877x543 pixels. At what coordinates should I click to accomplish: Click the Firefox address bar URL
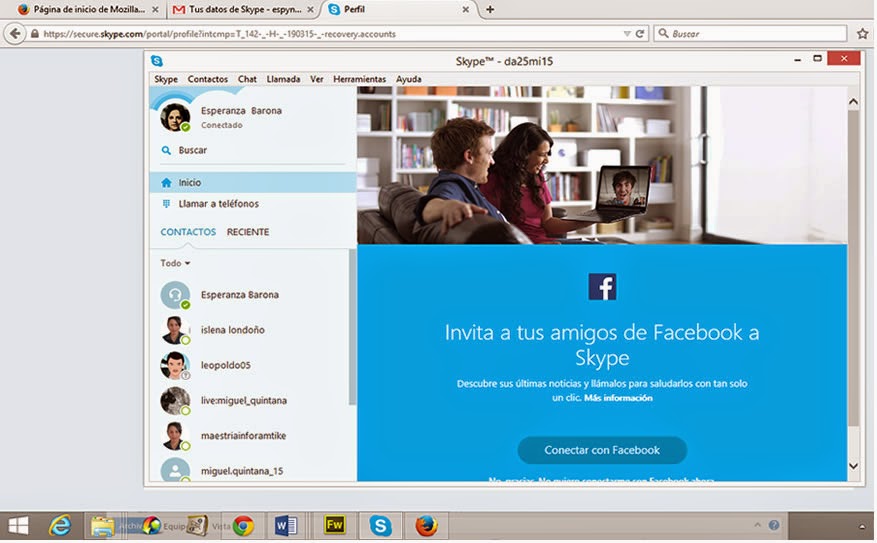[x=219, y=34]
